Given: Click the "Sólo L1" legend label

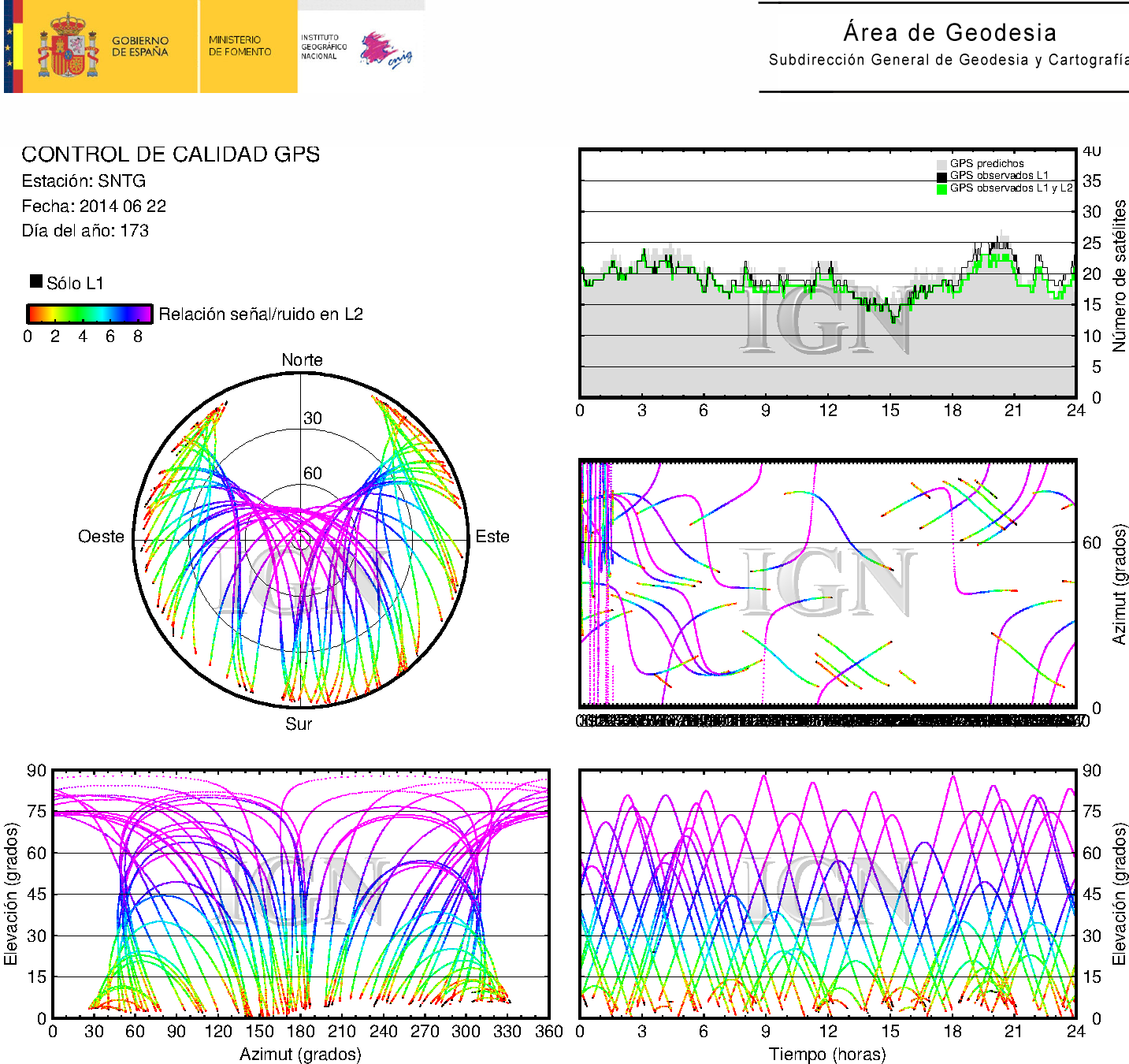Looking at the screenshot, I should (x=75, y=283).
